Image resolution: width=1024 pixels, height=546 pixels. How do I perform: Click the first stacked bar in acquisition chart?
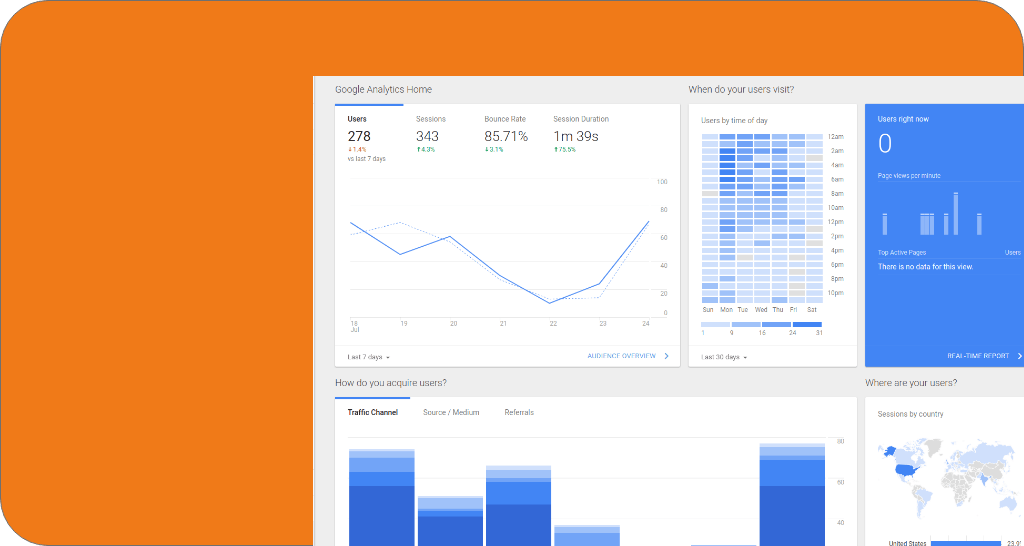[x=381, y=497]
